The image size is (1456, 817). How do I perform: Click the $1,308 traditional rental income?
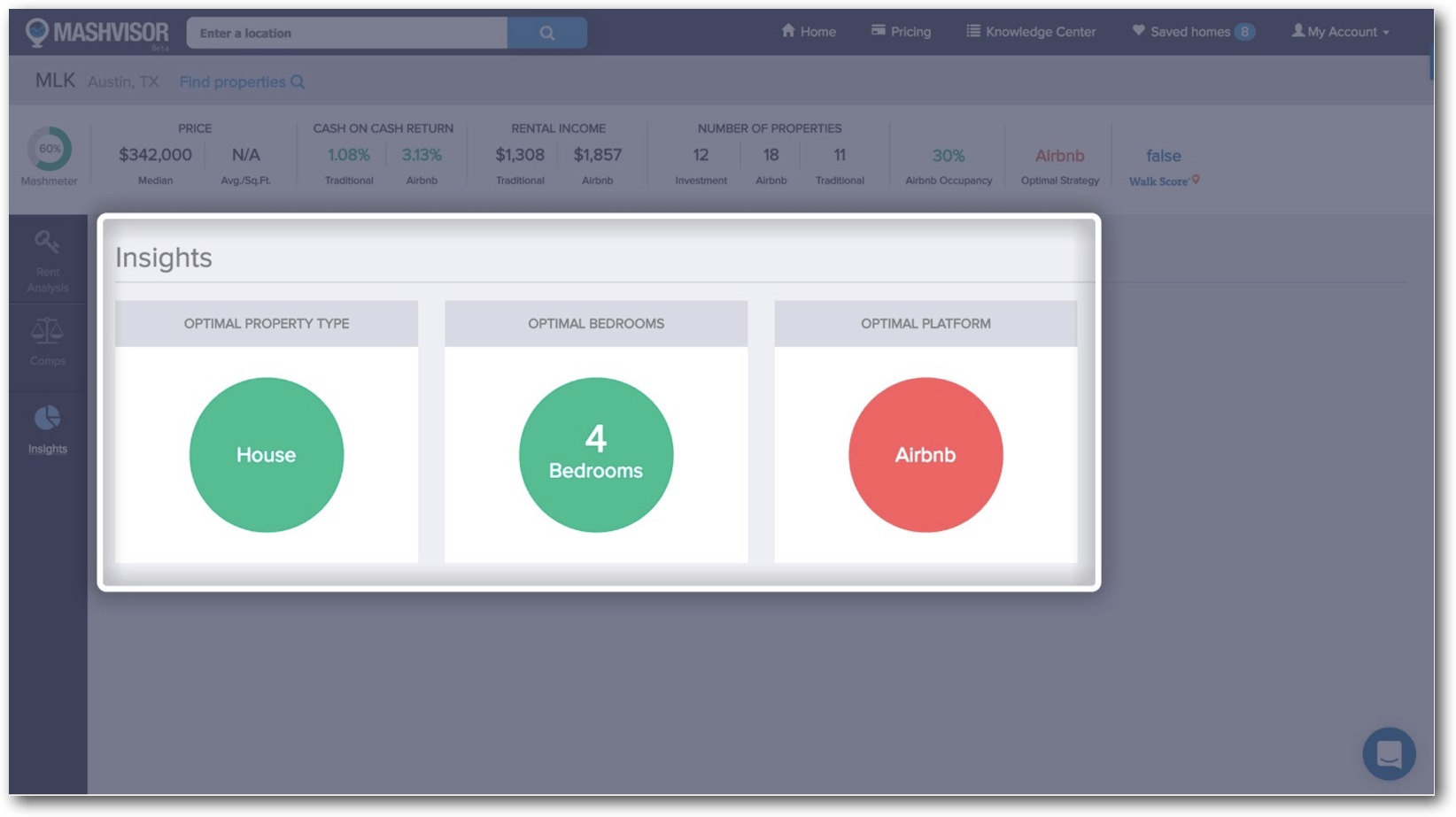(x=520, y=155)
